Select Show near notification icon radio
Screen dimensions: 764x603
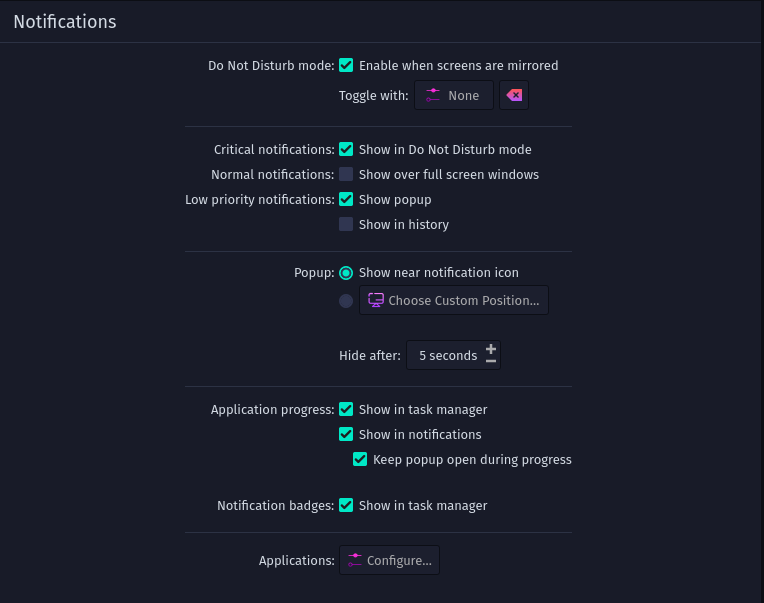coord(346,273)
